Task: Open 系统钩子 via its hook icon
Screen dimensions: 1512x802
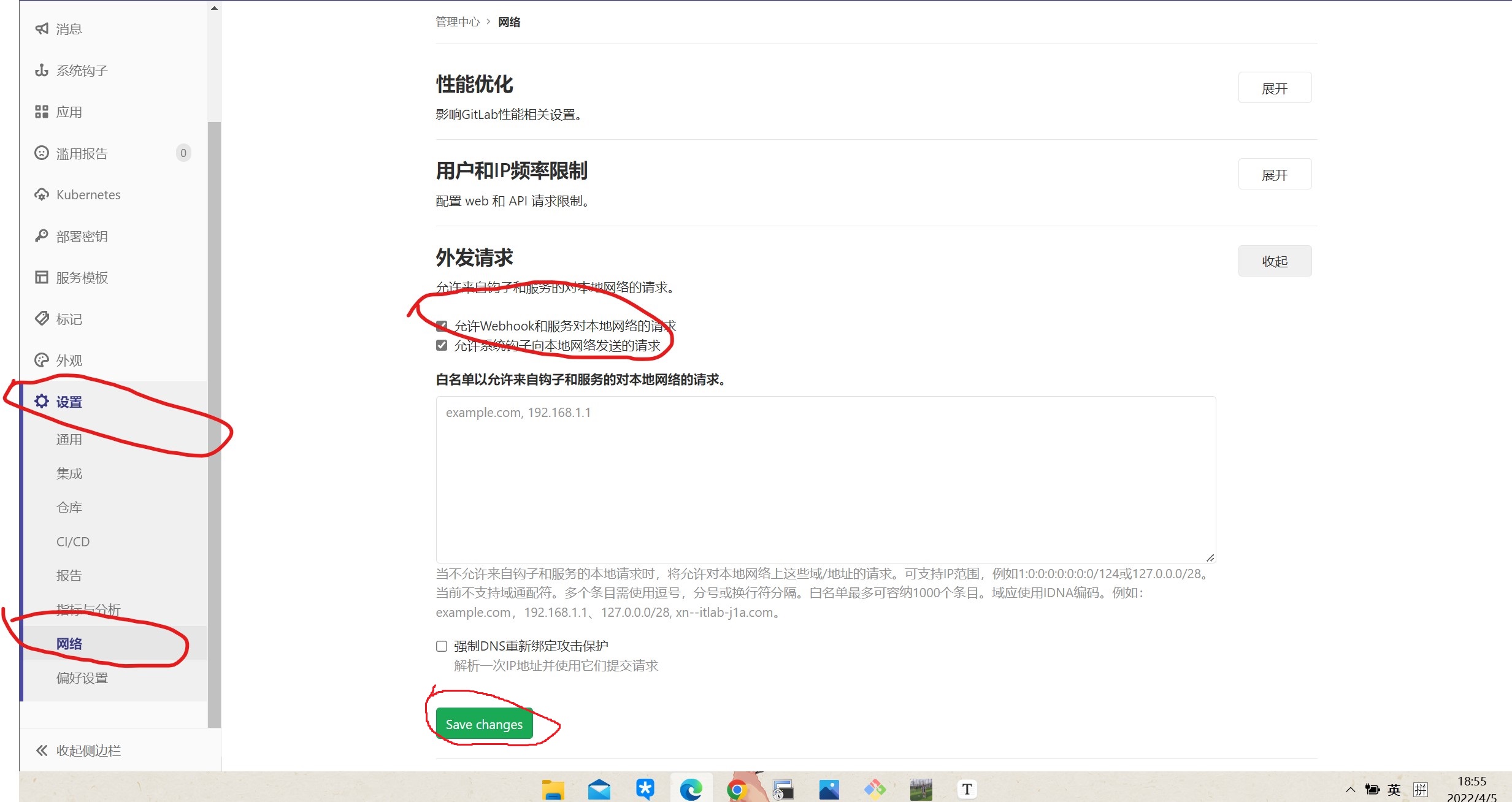Action: [41, 71]
